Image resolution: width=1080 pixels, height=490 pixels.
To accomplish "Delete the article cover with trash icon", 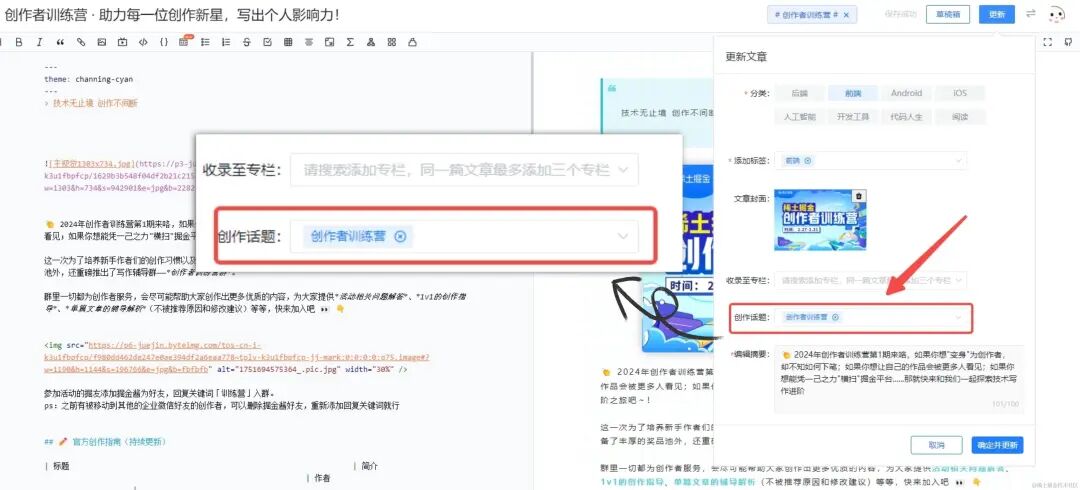I will coord(858,196).
